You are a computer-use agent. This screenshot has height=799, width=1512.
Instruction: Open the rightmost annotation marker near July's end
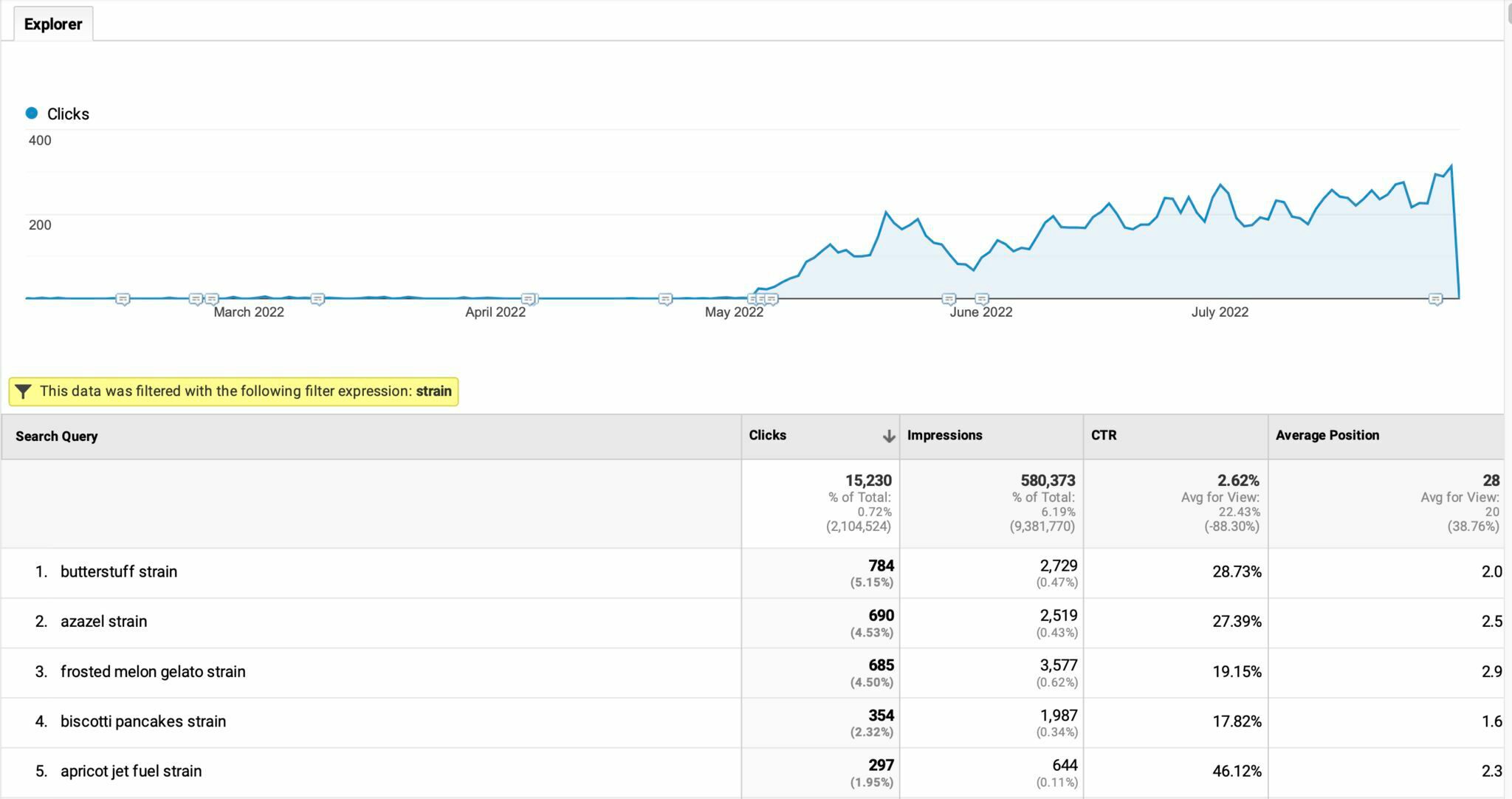[1435, 299]
